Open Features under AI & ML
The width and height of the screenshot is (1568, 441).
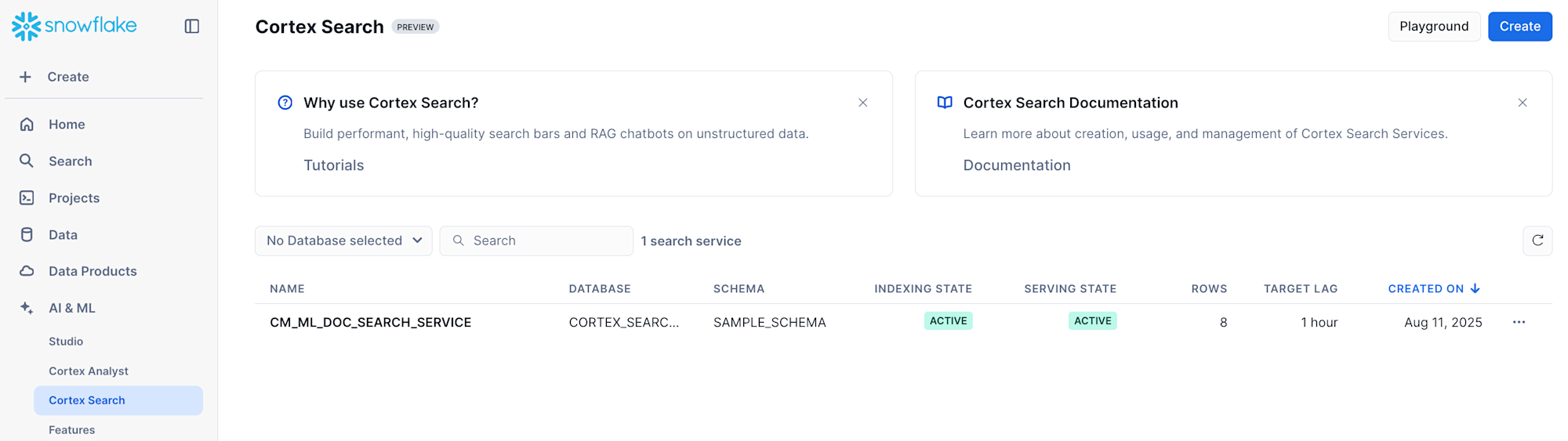[x=72, y=430]
